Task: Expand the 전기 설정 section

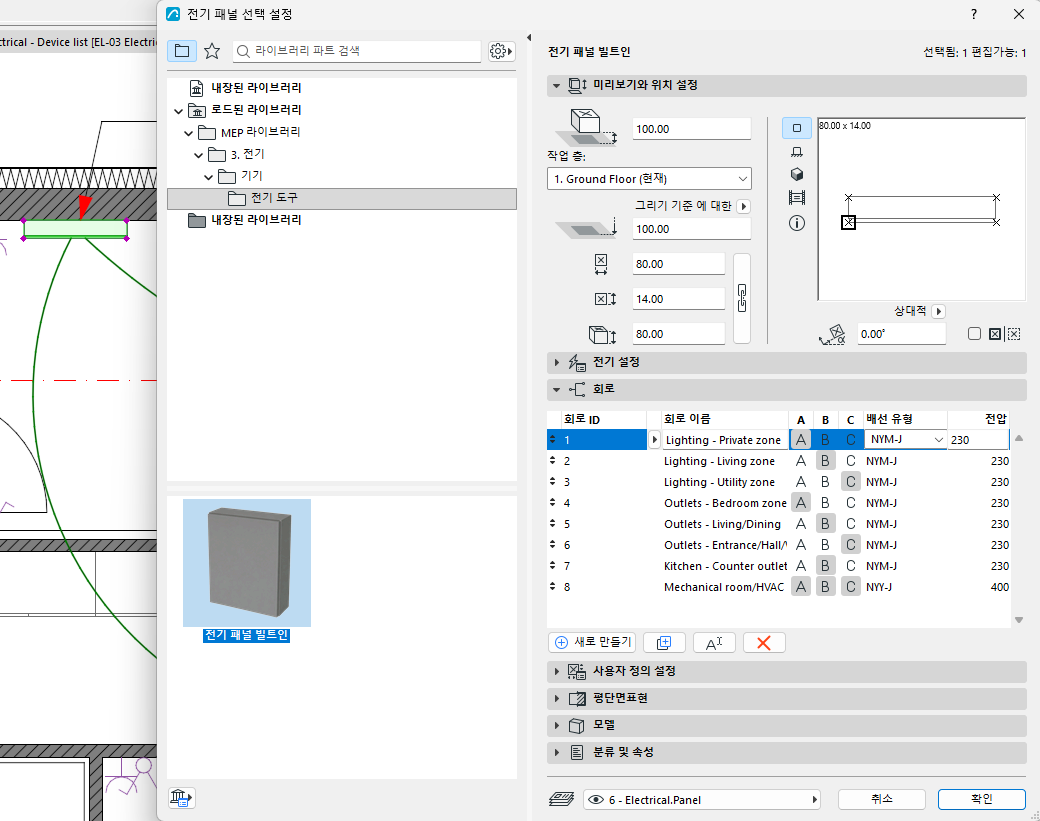Action: tap(556, 362)
